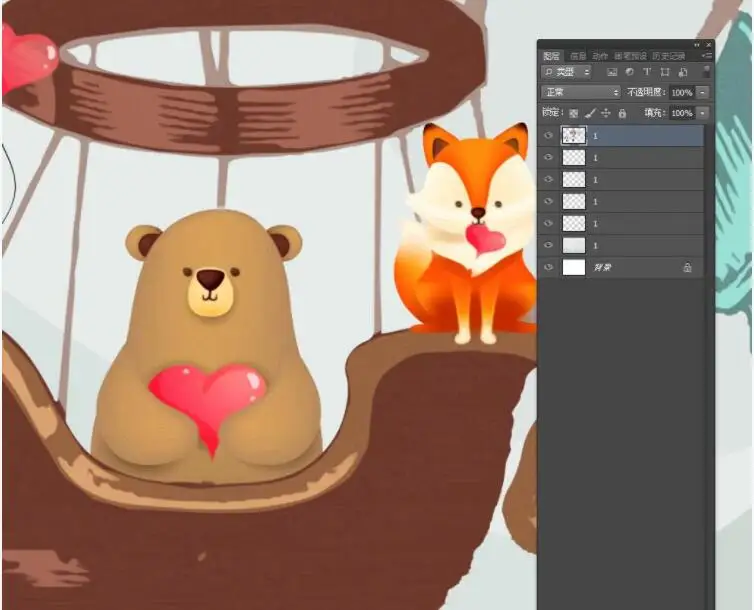Viewport: 754px width, 610px height.
Task: Open the Layers panel flyout menu icon
Action: (706, 56)
